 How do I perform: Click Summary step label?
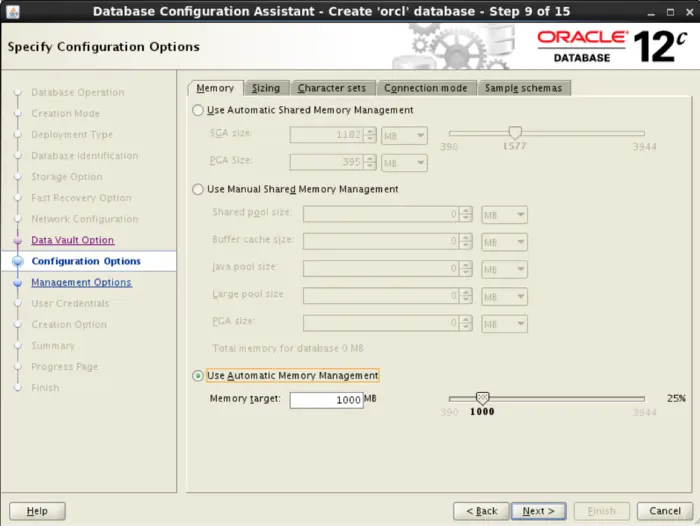53,346
